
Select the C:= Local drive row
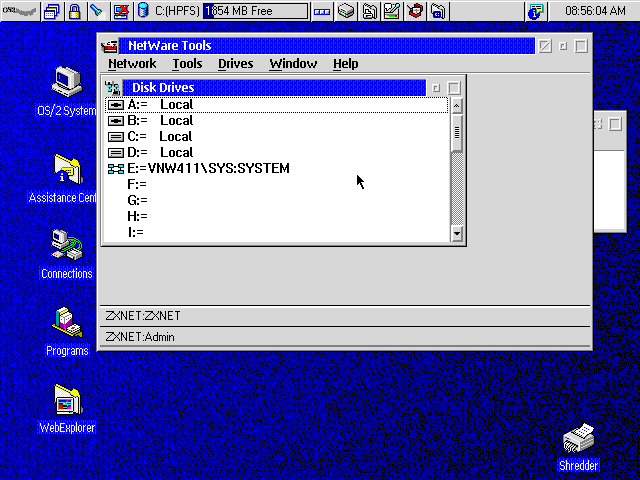(276, 137)
